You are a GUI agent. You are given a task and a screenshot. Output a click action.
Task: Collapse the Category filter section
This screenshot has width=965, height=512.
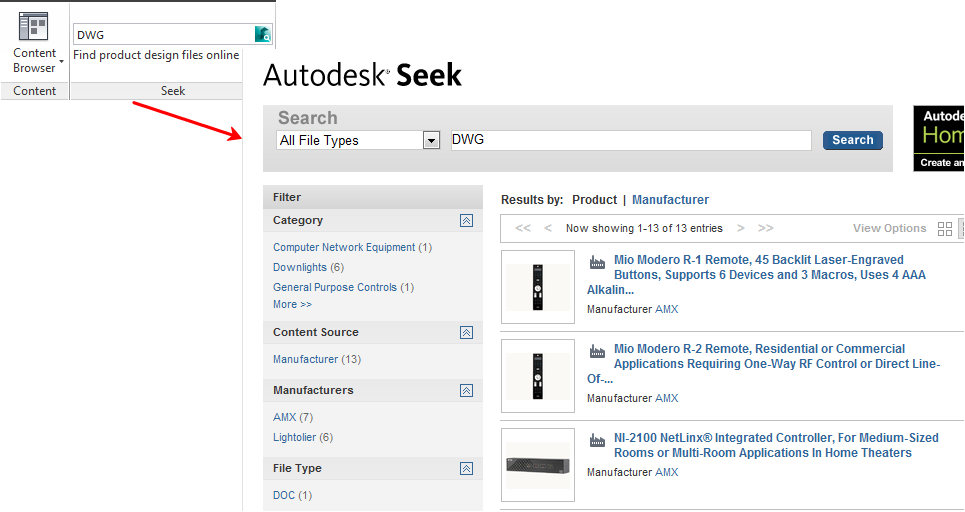tap(466, 221)
